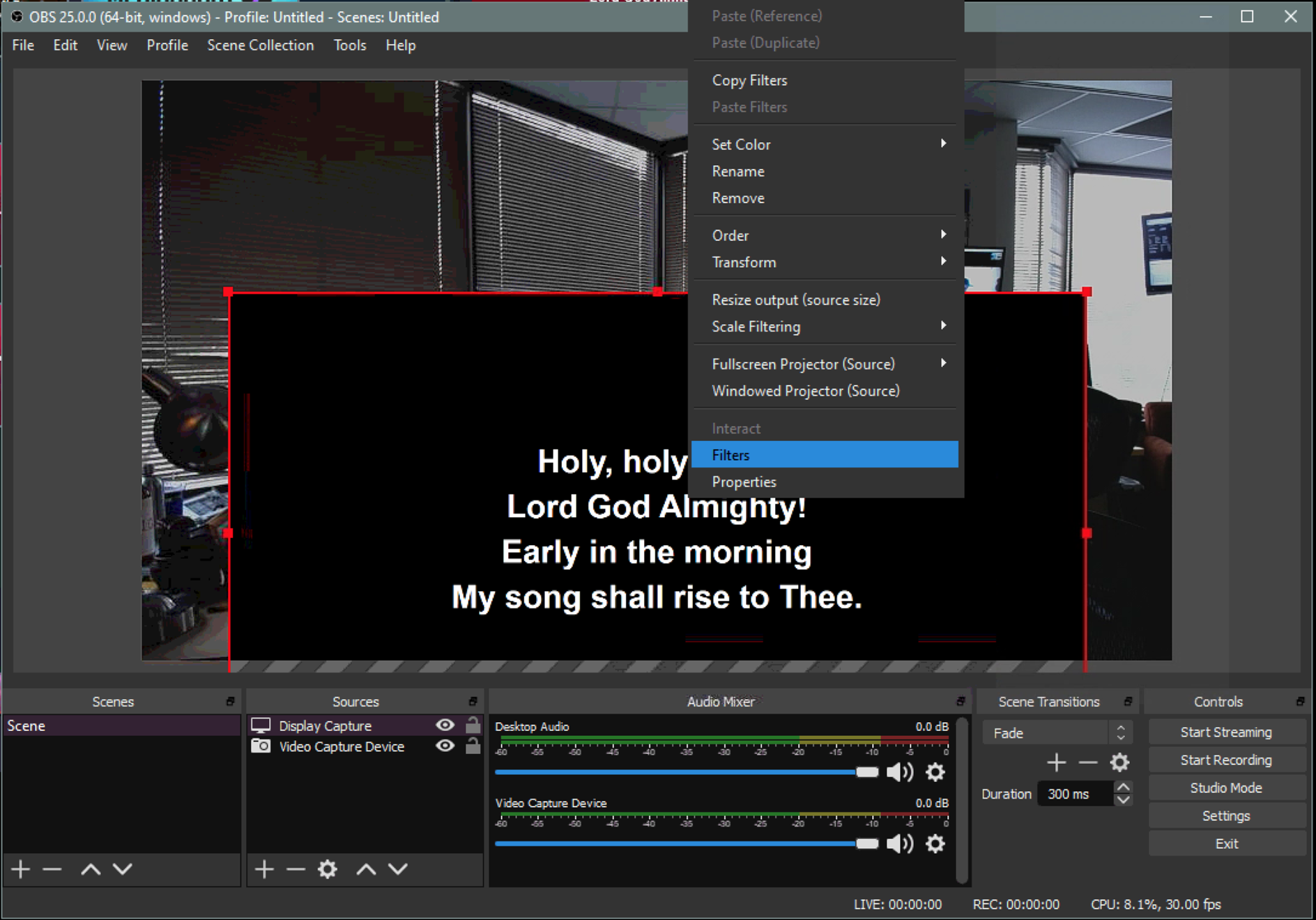Screen dimensions: 1316x920
Task: Move scene down in Scenes panel
Action: coord(123,869)
